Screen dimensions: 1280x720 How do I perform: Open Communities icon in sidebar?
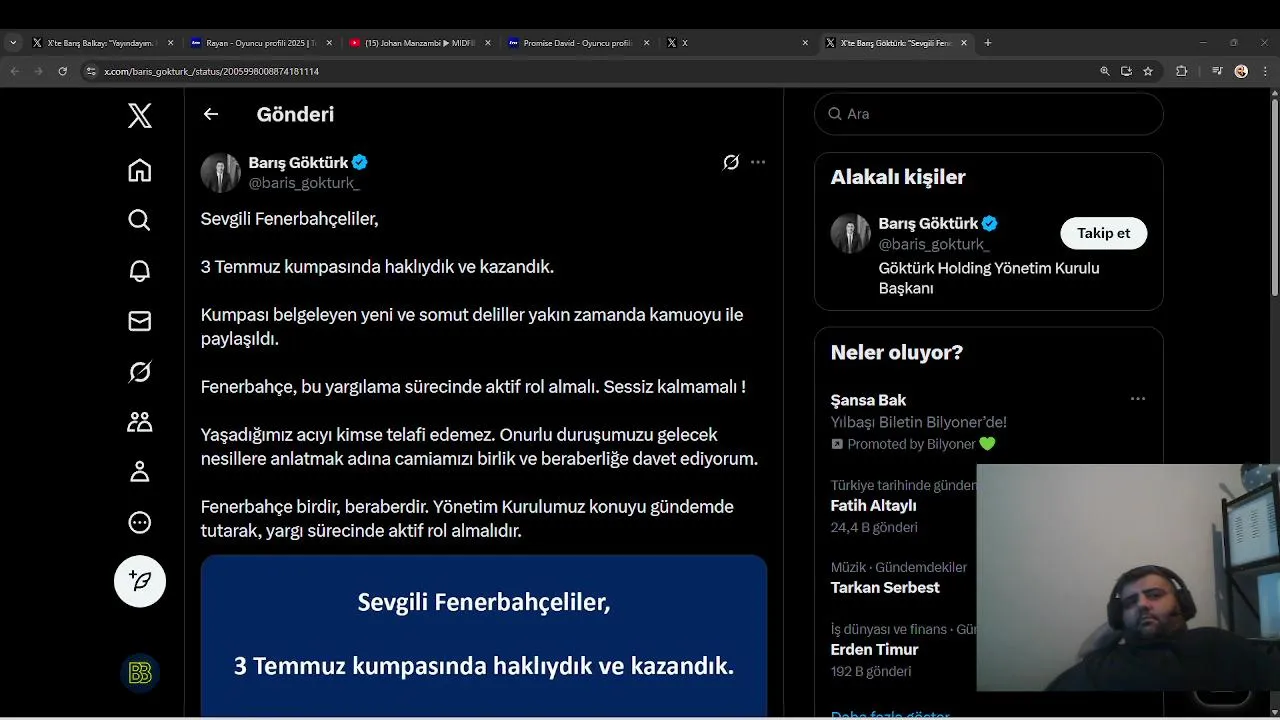[140, 422]
